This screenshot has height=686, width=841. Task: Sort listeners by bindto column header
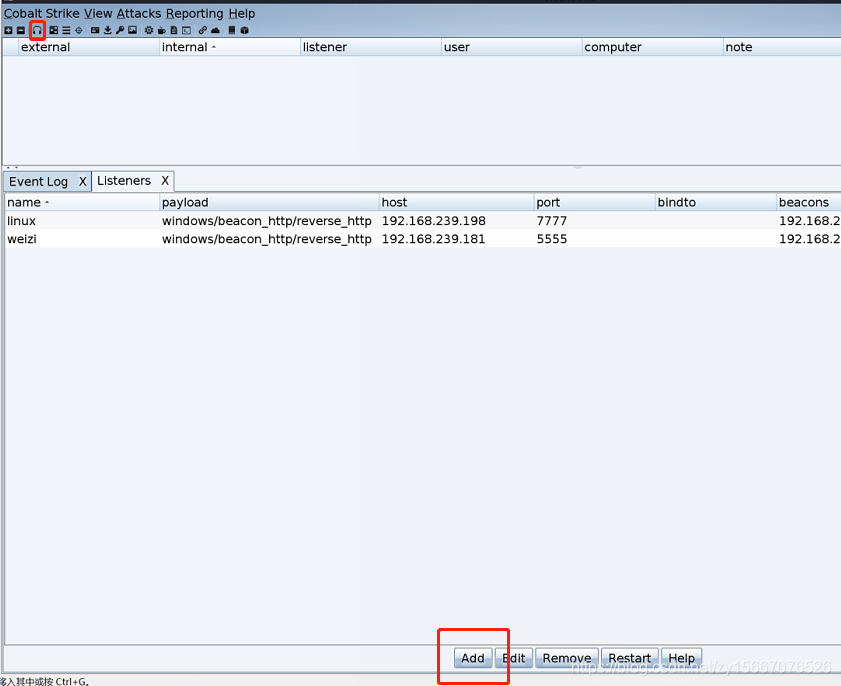pyautogui.click(x=716, y=202)
